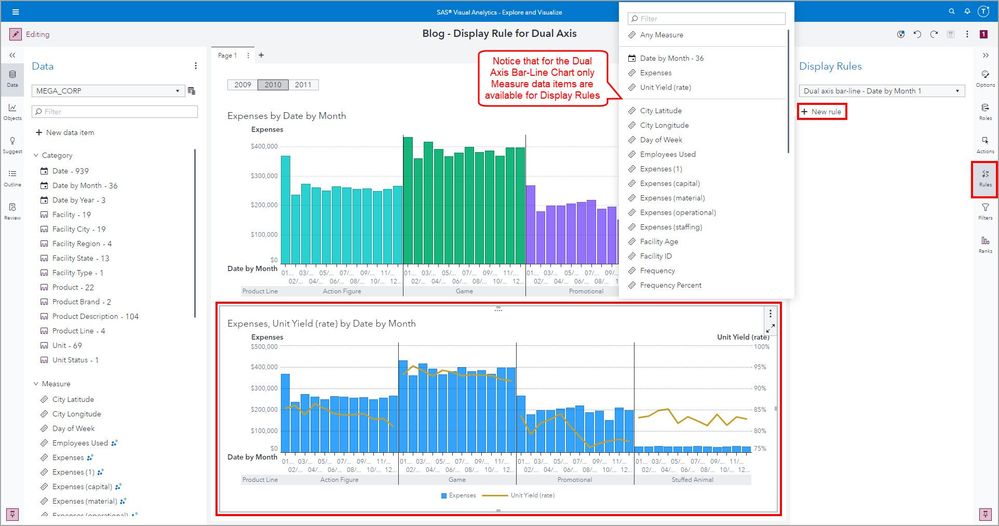
Task: Select Expenses (capital) in Data pane
Action: [x=82, y=487]
